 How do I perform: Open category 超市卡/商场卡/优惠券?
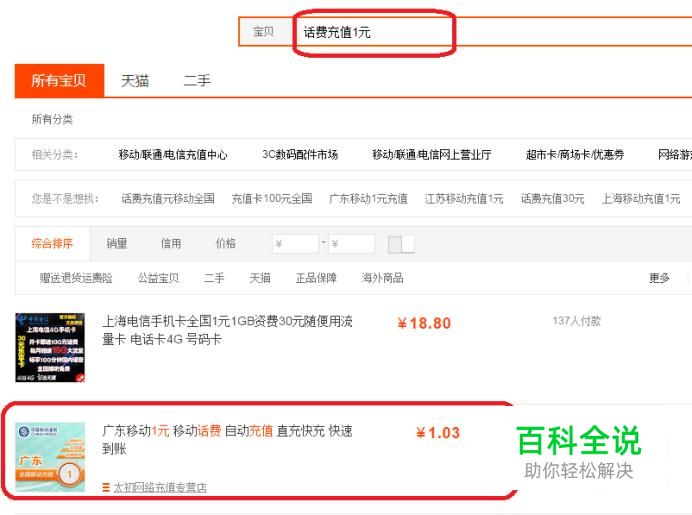(575, 154)
